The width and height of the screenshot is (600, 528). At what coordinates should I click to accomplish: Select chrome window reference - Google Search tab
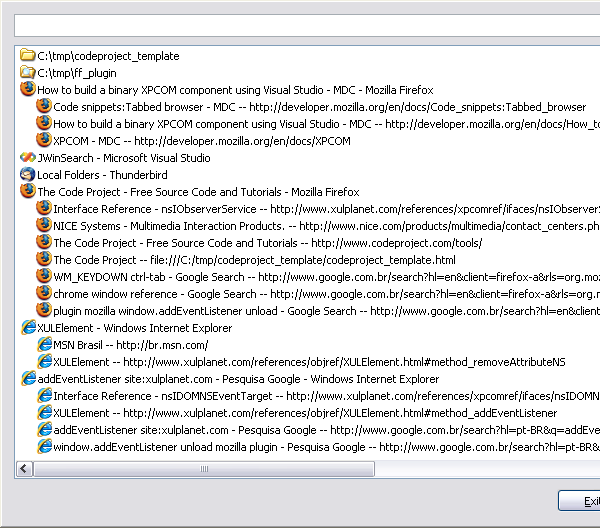pos(326,294)
